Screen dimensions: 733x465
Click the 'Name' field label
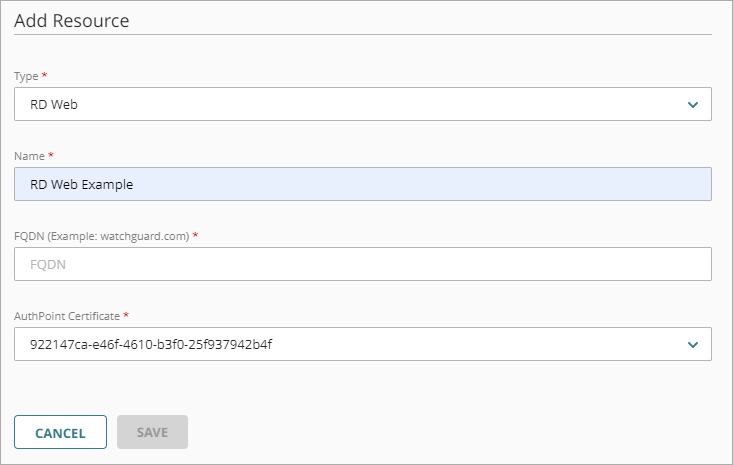pyautogui.click(x=29, y=156)
